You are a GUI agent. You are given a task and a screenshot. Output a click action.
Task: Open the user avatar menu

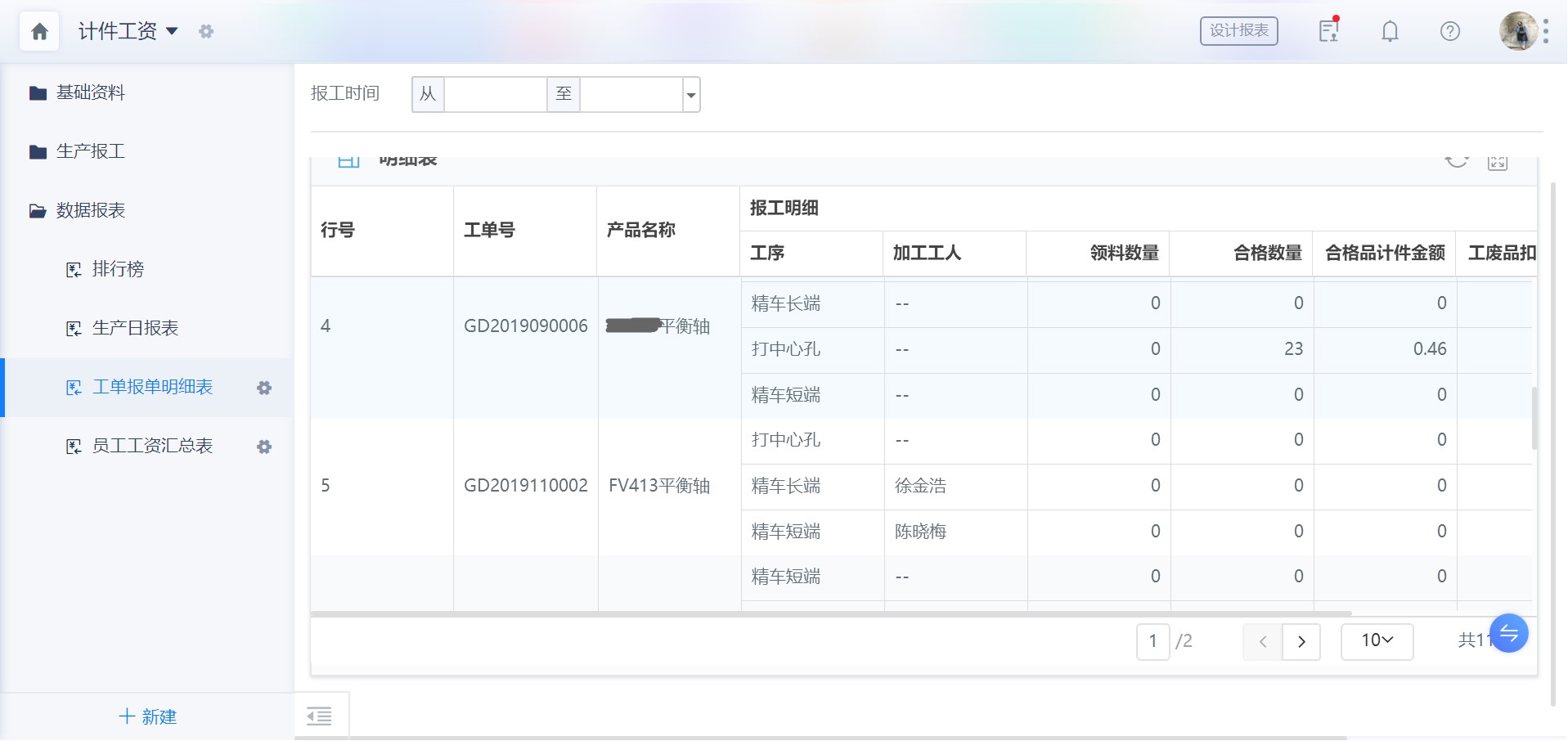tap(1518, 31)
